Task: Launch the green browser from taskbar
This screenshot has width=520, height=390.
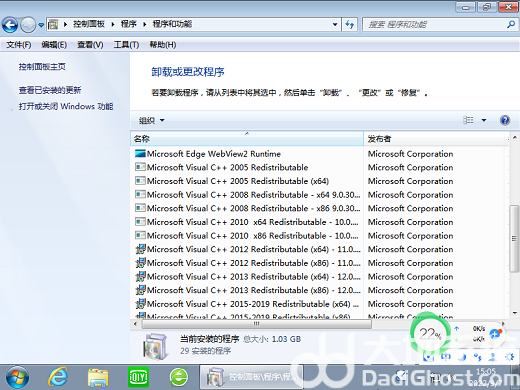Action: point(179,377)
